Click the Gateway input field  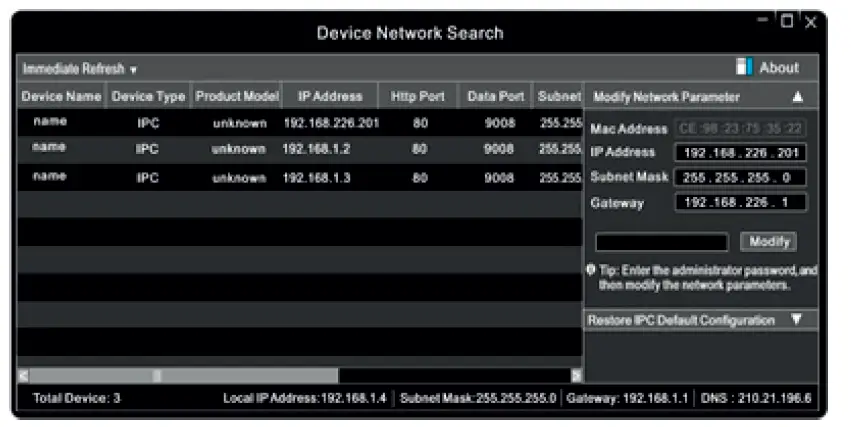(x=740, y=202)
